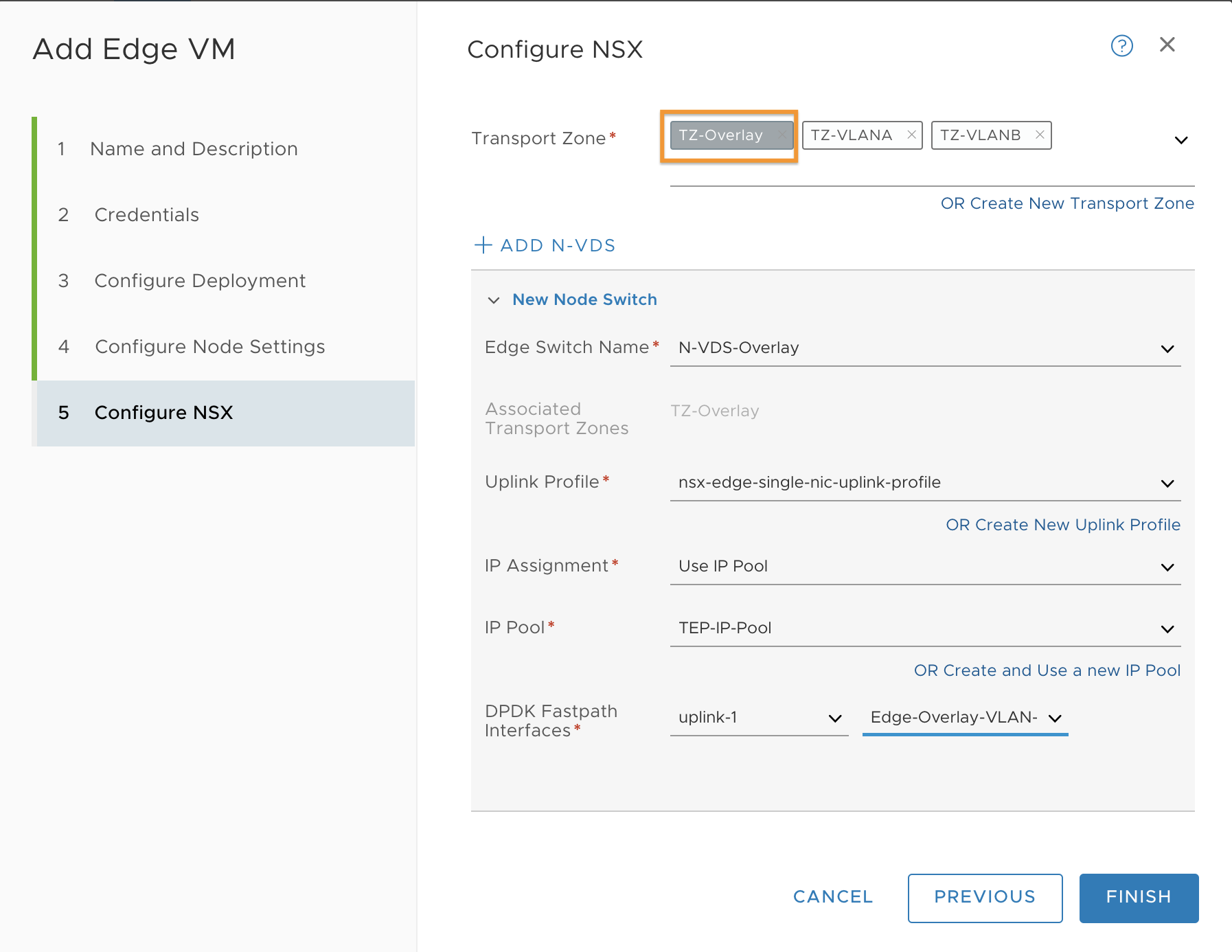Click the New Node Switch heading
The height and width of the screenshot is (952, 1232).
point(584,299)
